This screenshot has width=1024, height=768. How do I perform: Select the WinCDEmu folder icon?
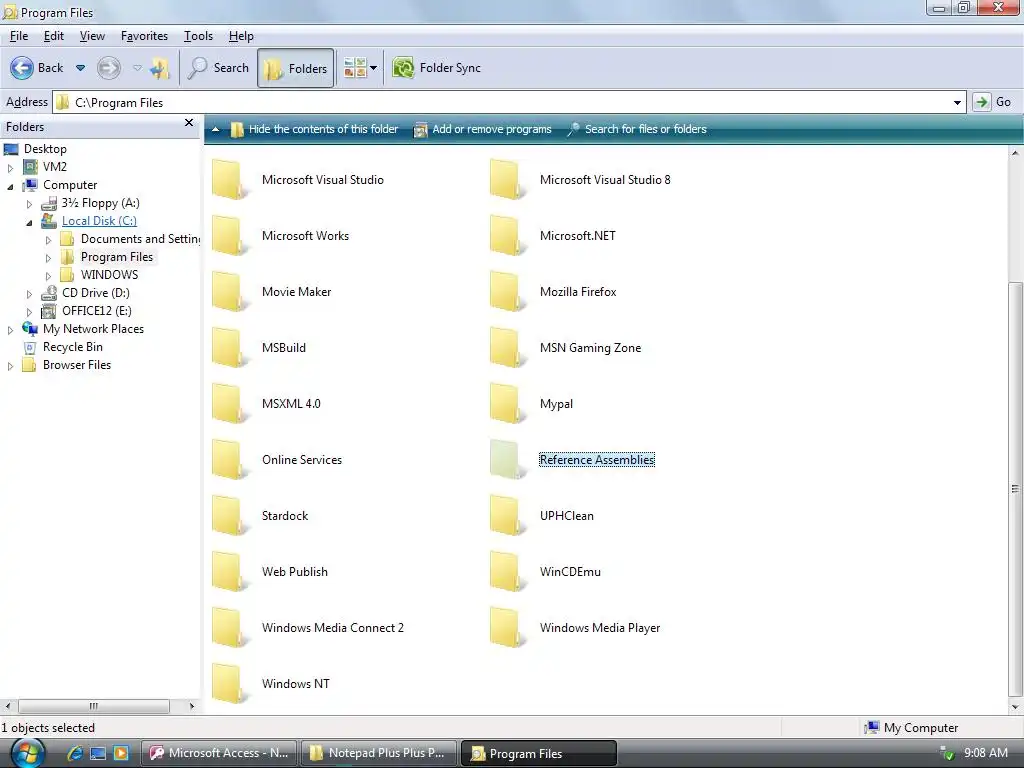coord(507,571)
